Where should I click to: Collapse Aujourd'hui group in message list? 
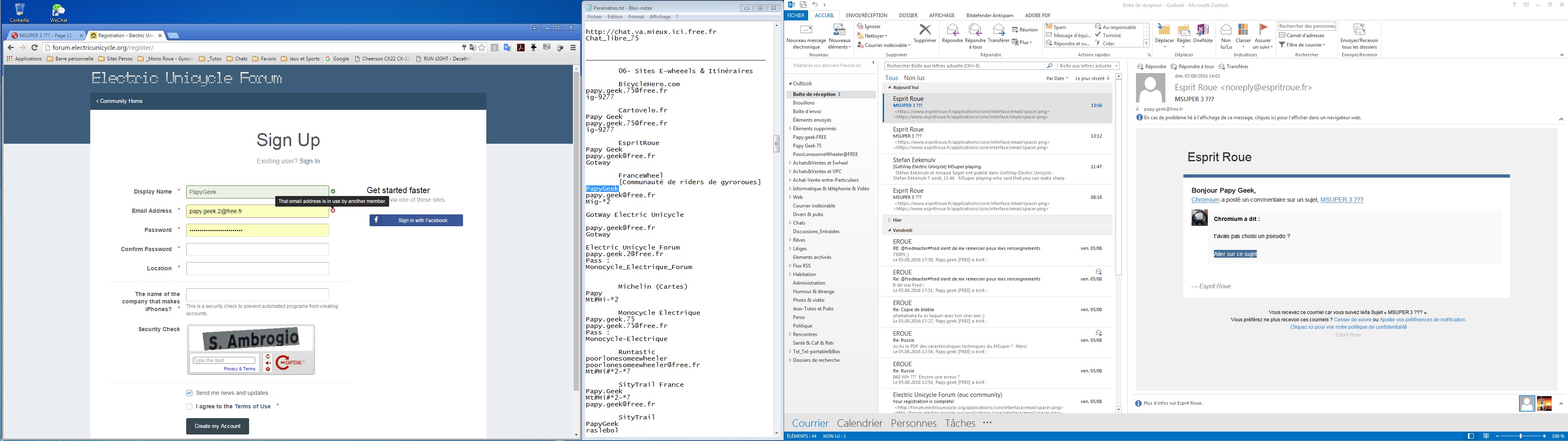(x=889, y=88)
